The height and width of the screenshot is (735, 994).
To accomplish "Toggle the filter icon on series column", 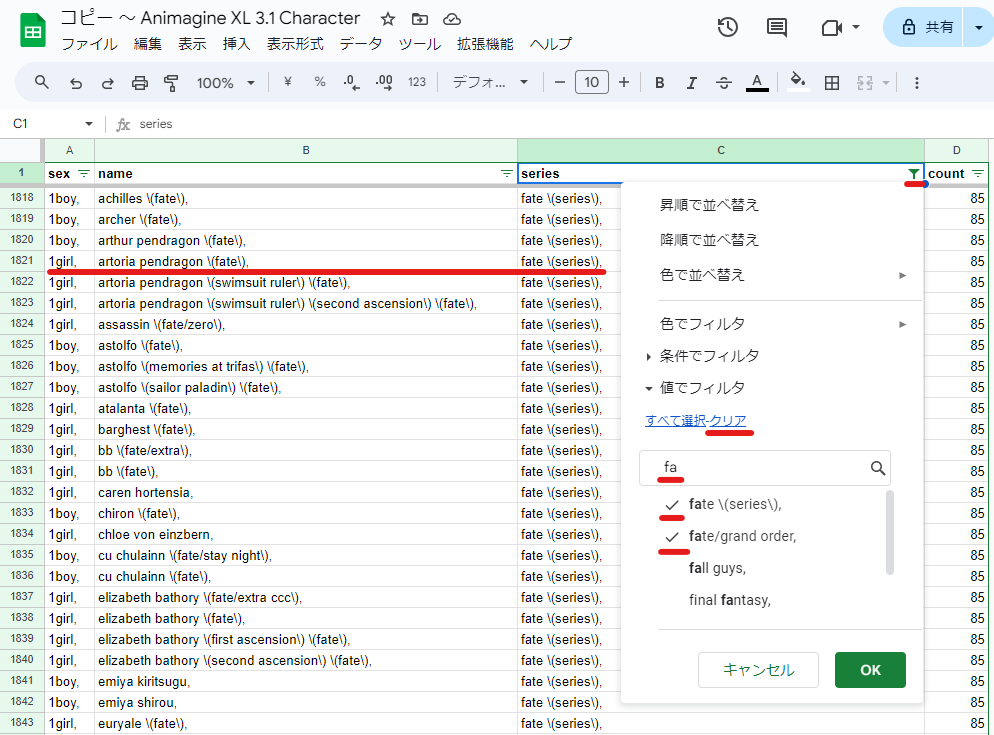I will (x=913, y=174).
